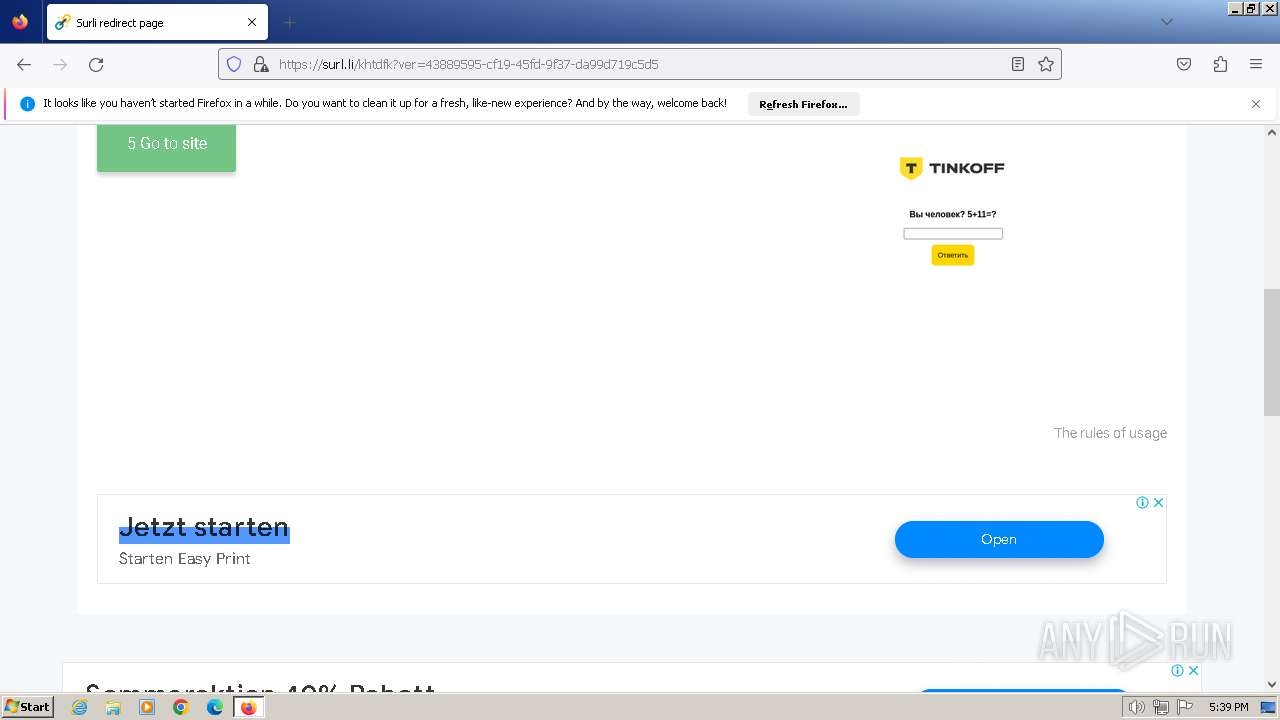The height and width of the screenshot is (720, 1280).
Task: Close the Easy Print advertisement
Action: (1158, 503)
